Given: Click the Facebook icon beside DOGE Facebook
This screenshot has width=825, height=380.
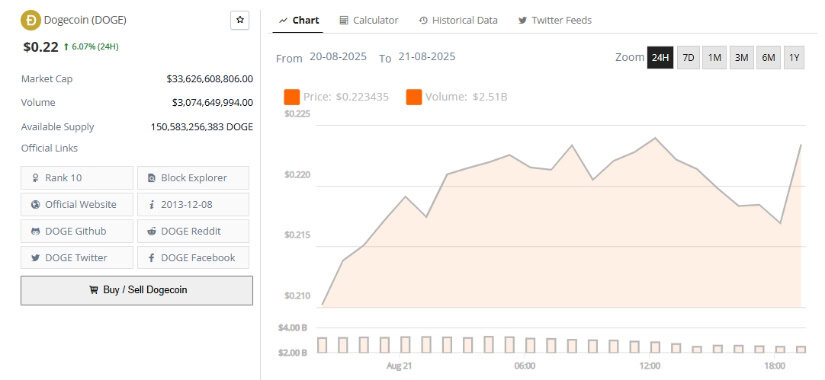Looking at the screenshot, I should coord(152,258).
